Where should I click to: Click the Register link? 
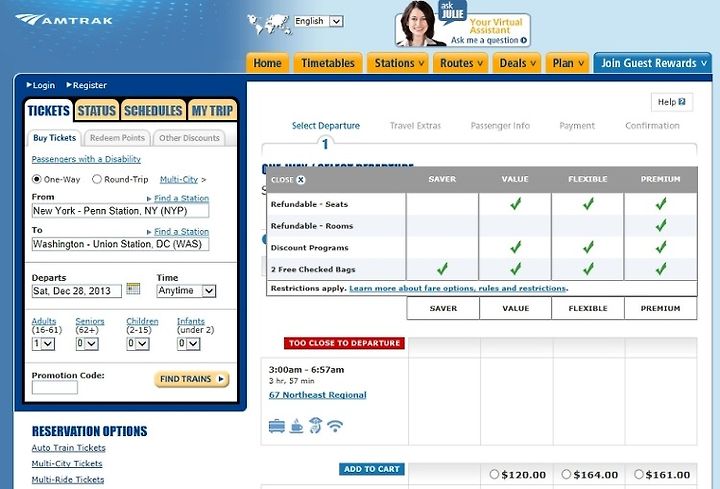(x=86, y=85)
